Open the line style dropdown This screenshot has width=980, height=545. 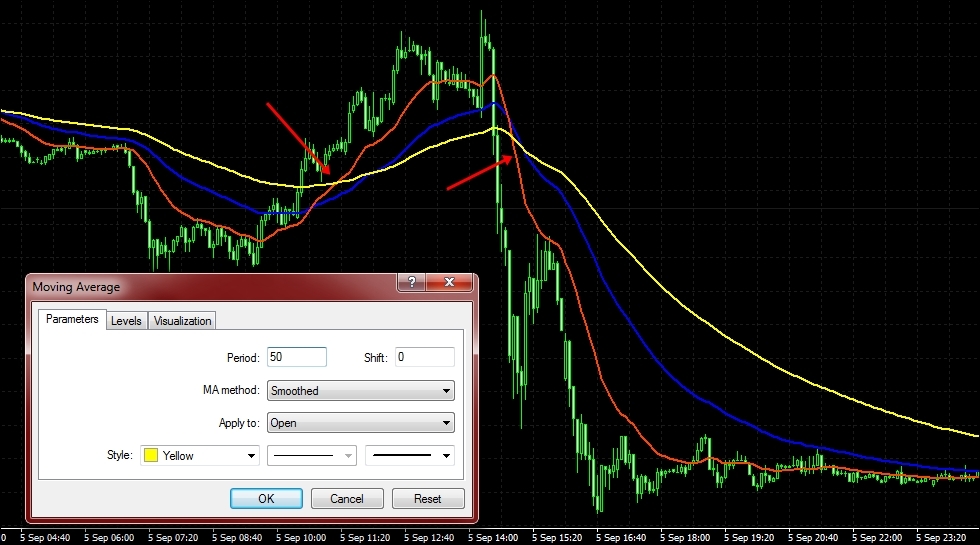pos(312,456)
